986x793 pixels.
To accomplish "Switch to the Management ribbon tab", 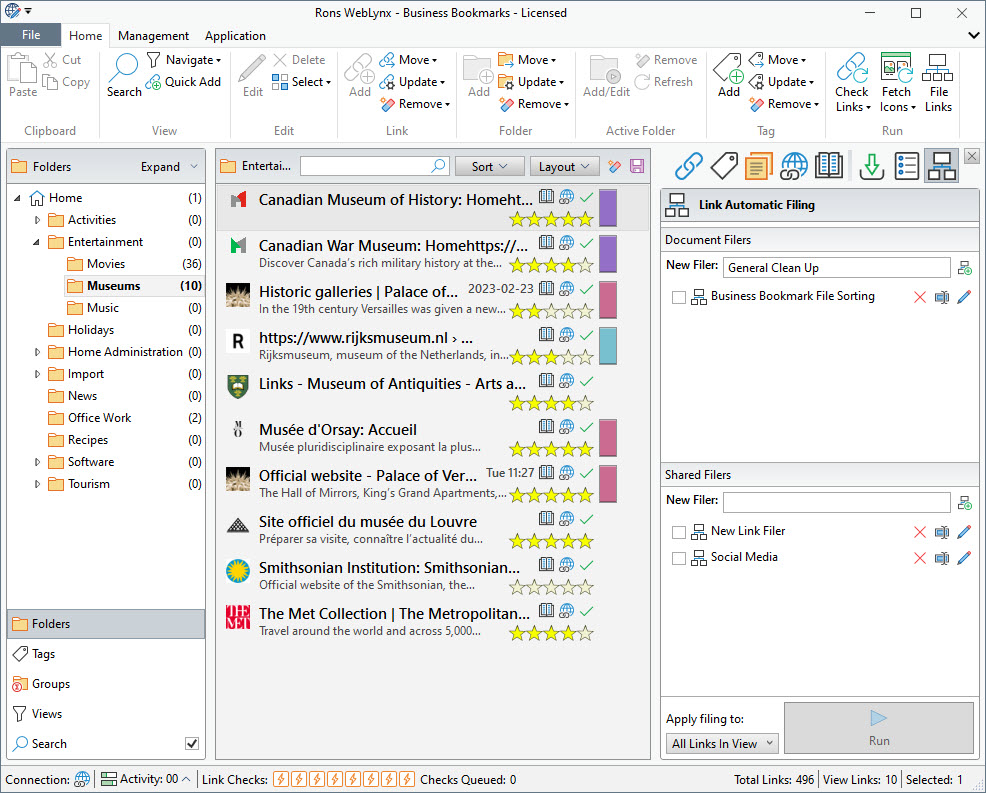I will tap(153, 36).
